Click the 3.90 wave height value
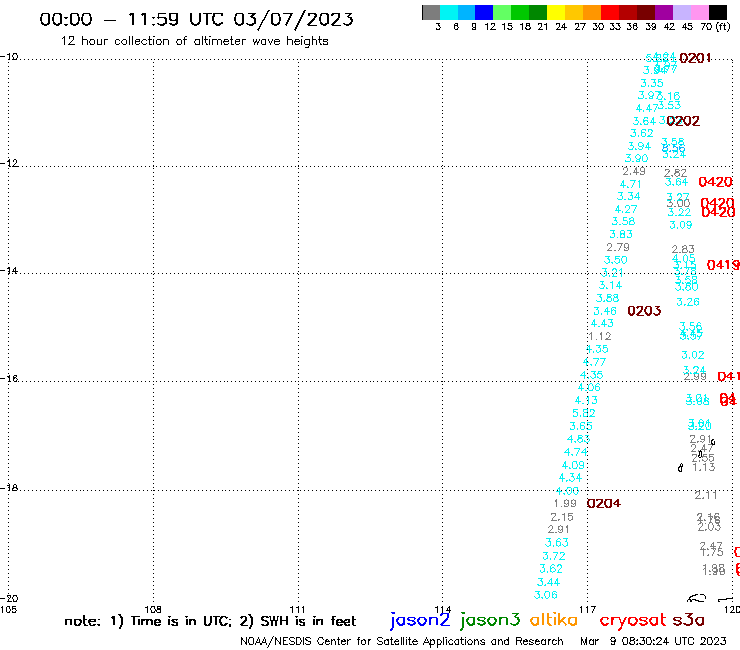 pos(636,158)
